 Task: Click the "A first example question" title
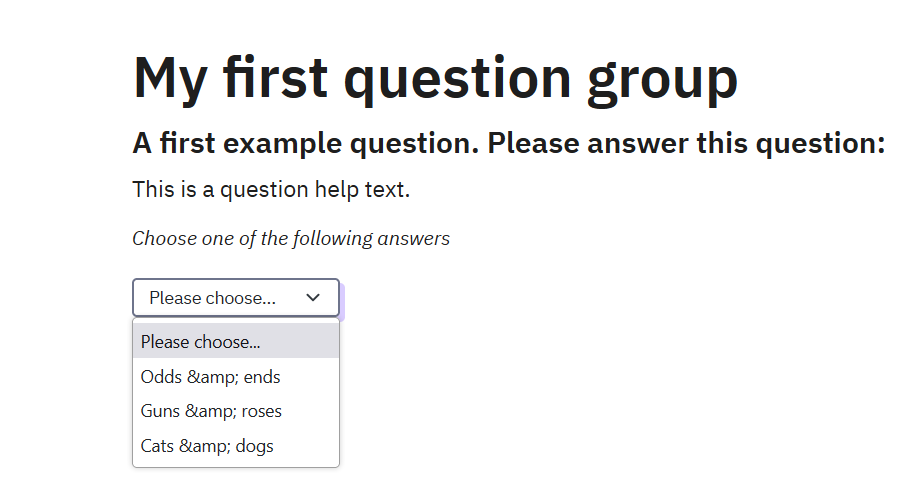306,143
